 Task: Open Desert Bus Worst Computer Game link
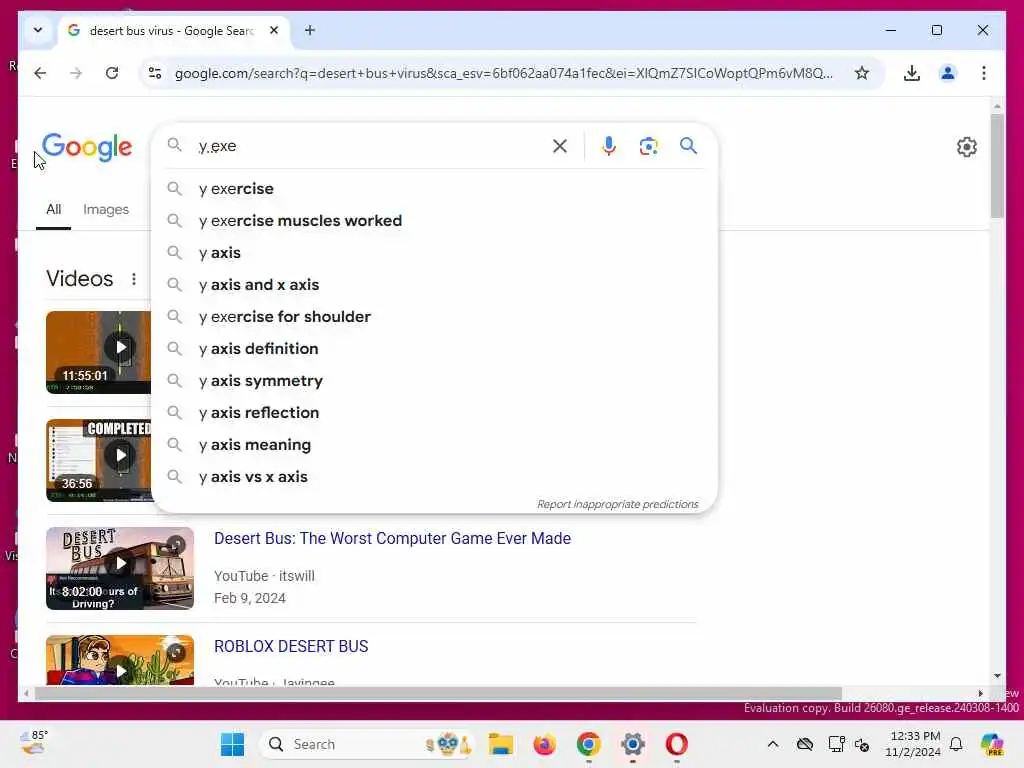pyautogui.click(x=392, y=538)
